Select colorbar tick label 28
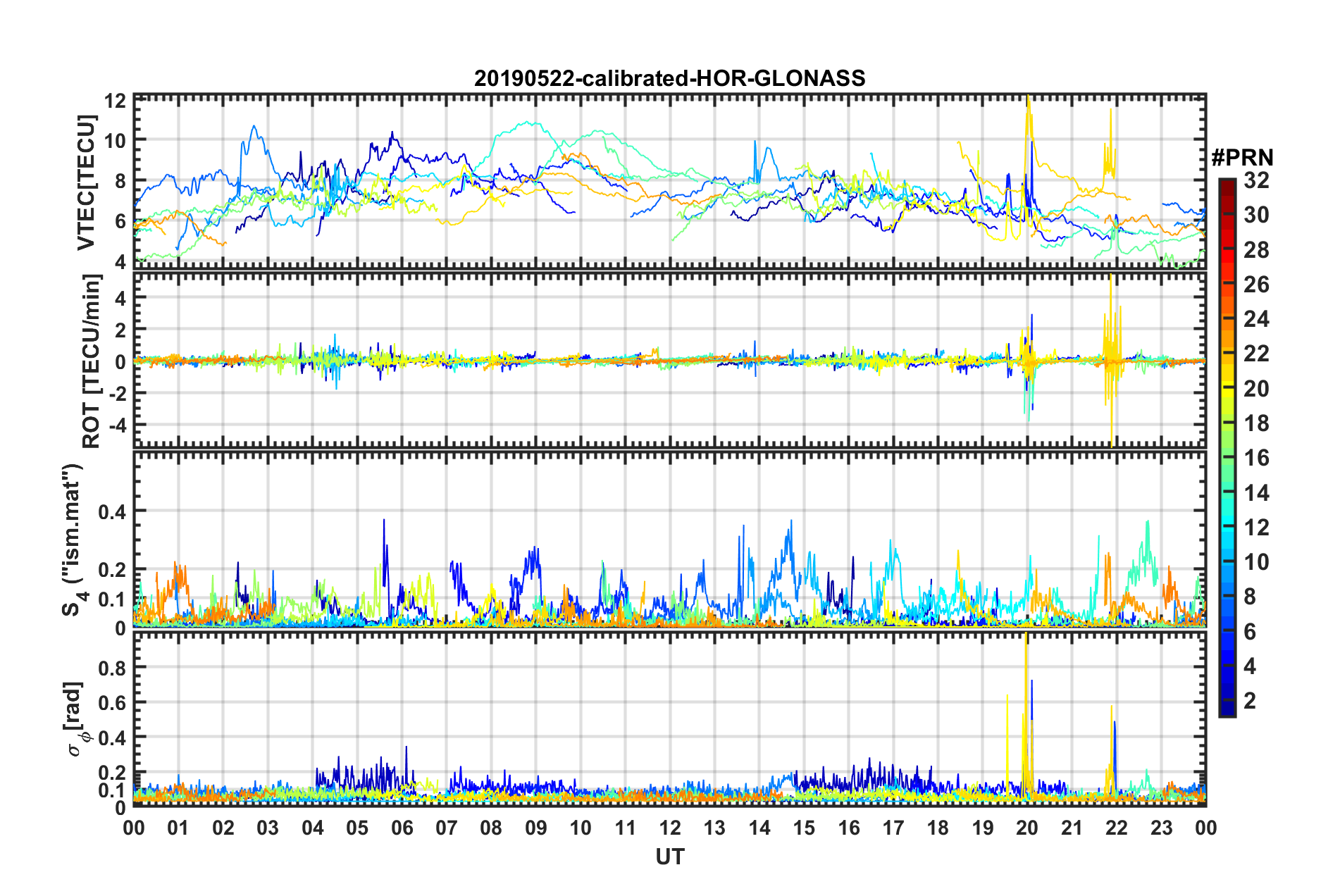 [1256, 249]
